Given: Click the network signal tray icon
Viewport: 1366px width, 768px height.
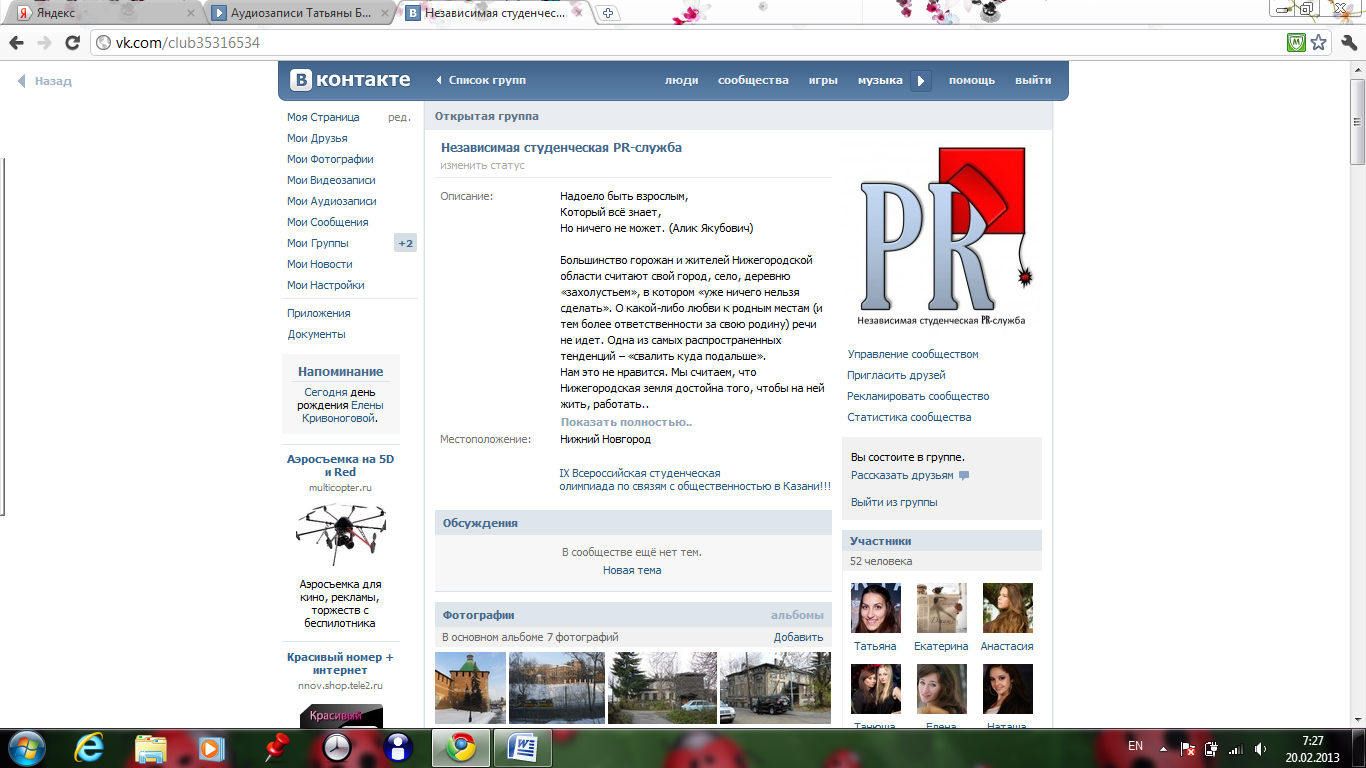Looking at the screenshot, I should click(1236, 748).
